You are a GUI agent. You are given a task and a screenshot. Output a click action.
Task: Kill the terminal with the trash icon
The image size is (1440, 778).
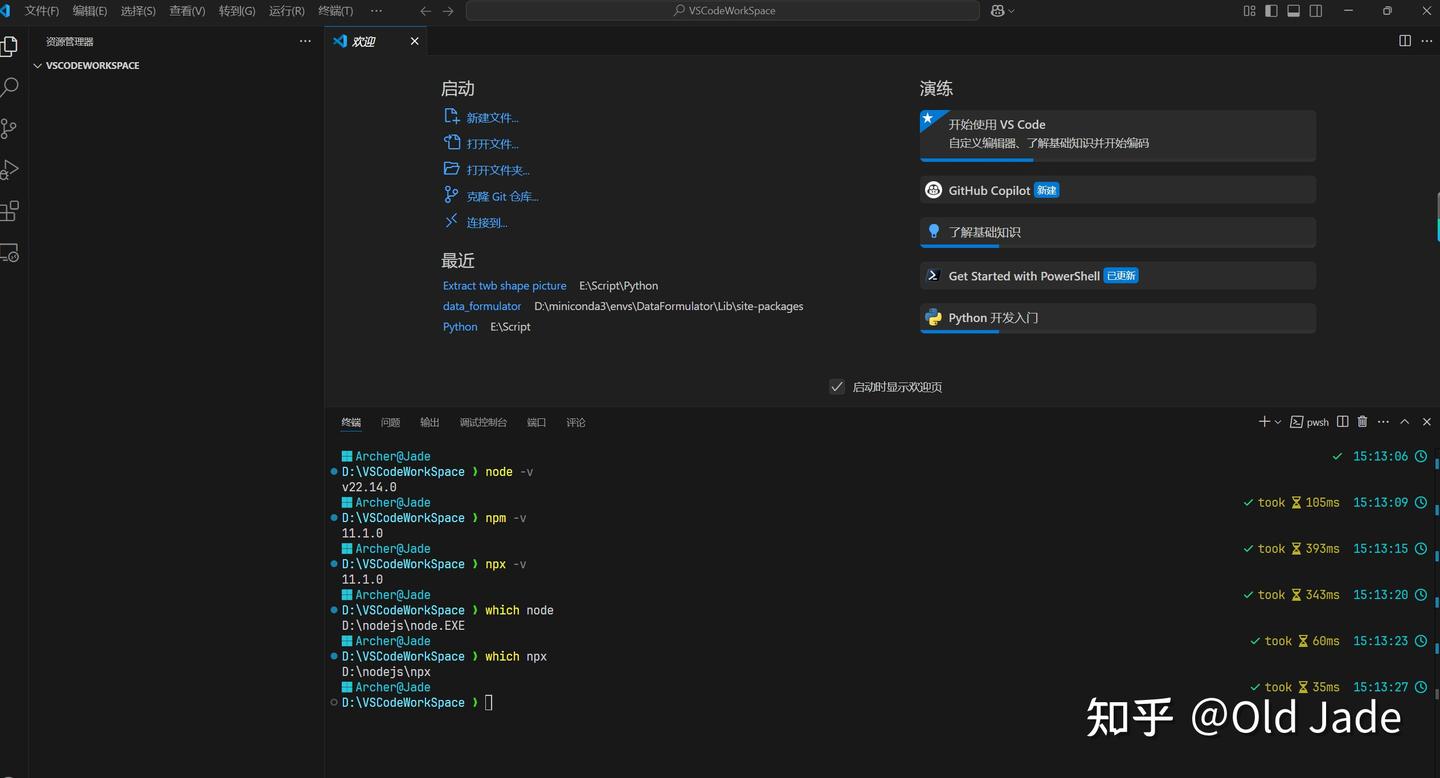pos(1362,421)
